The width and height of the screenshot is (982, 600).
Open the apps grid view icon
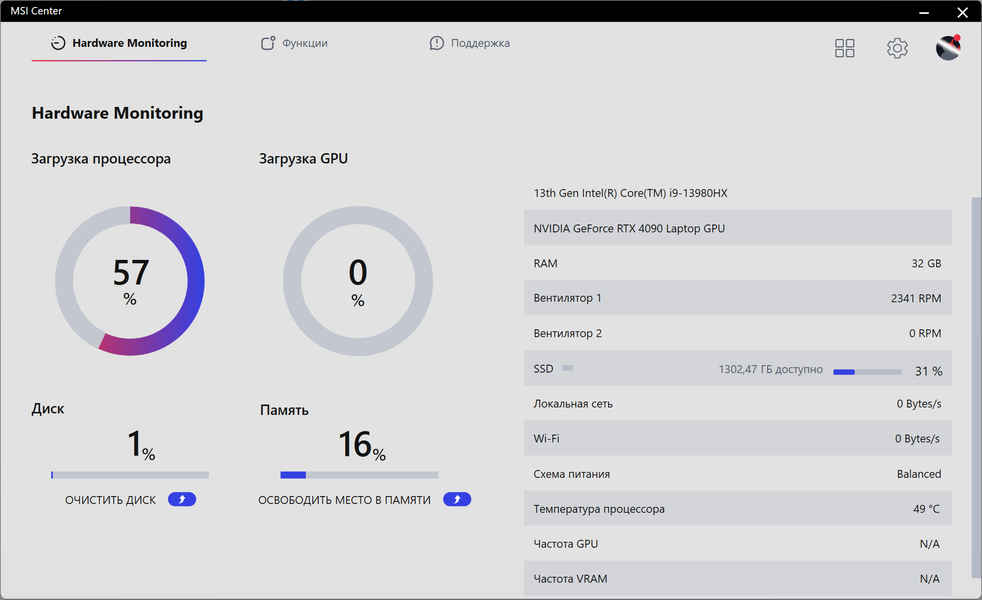click(845, 48)
